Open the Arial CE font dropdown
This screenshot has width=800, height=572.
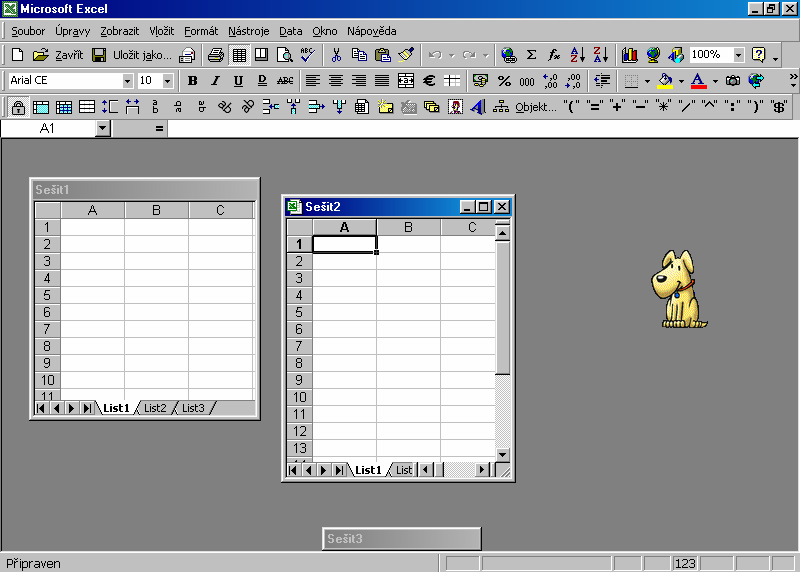(127, 81)
